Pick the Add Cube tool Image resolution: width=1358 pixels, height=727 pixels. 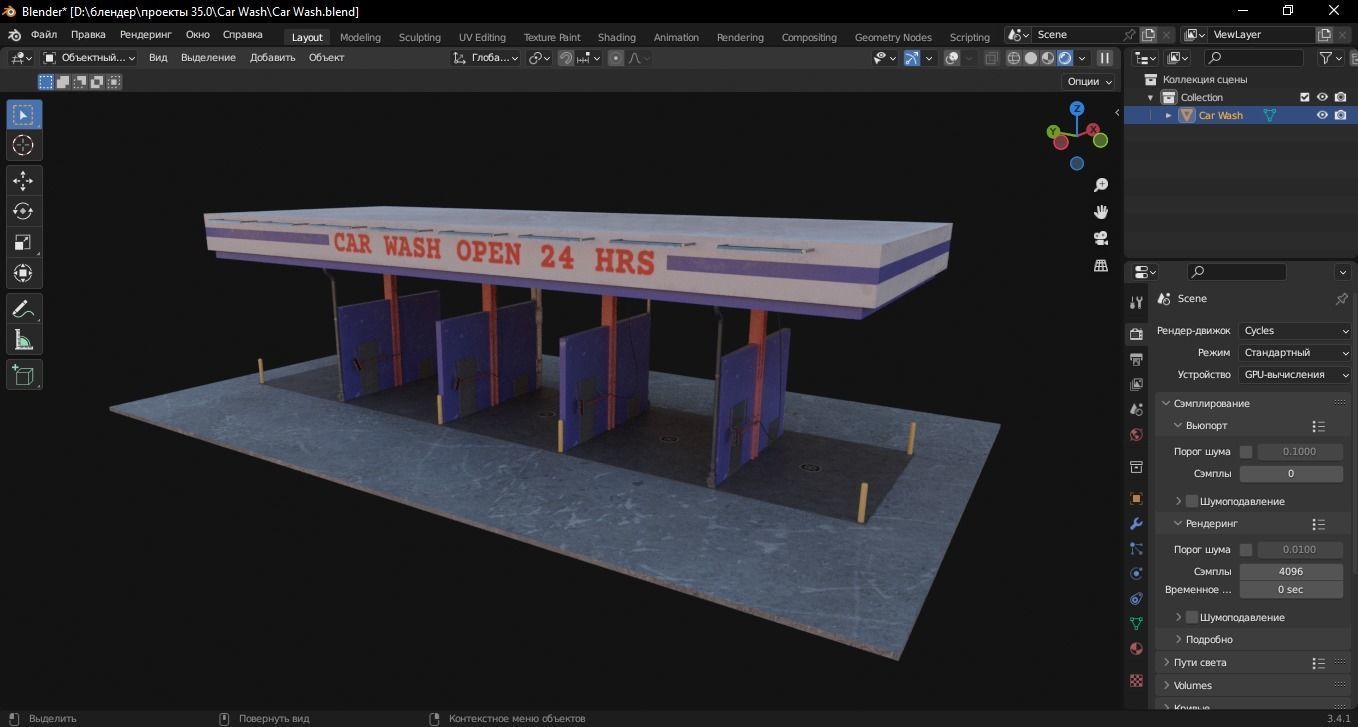(x=24, y=375)
